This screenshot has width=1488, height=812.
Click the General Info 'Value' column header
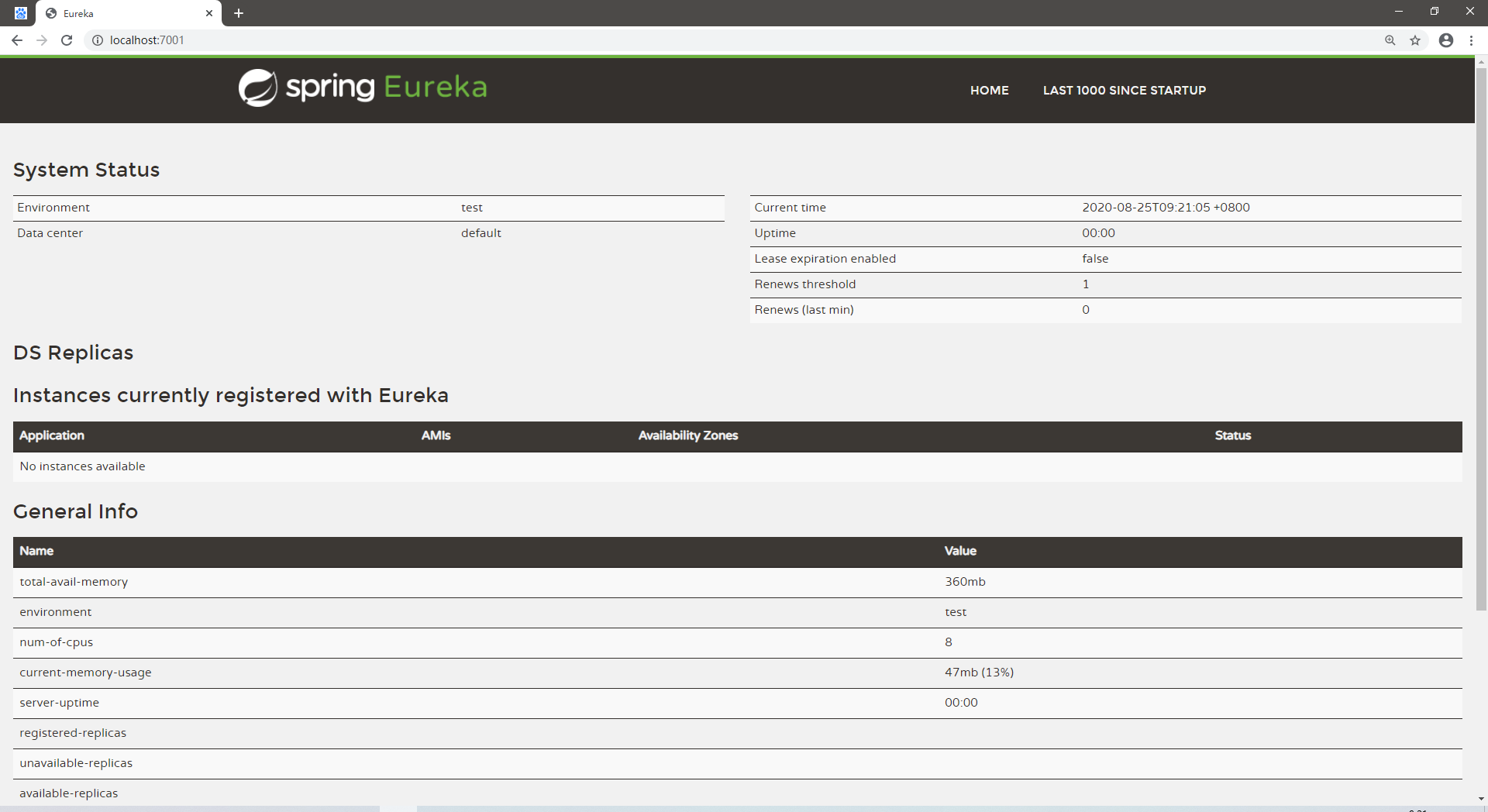click(960, 552)
